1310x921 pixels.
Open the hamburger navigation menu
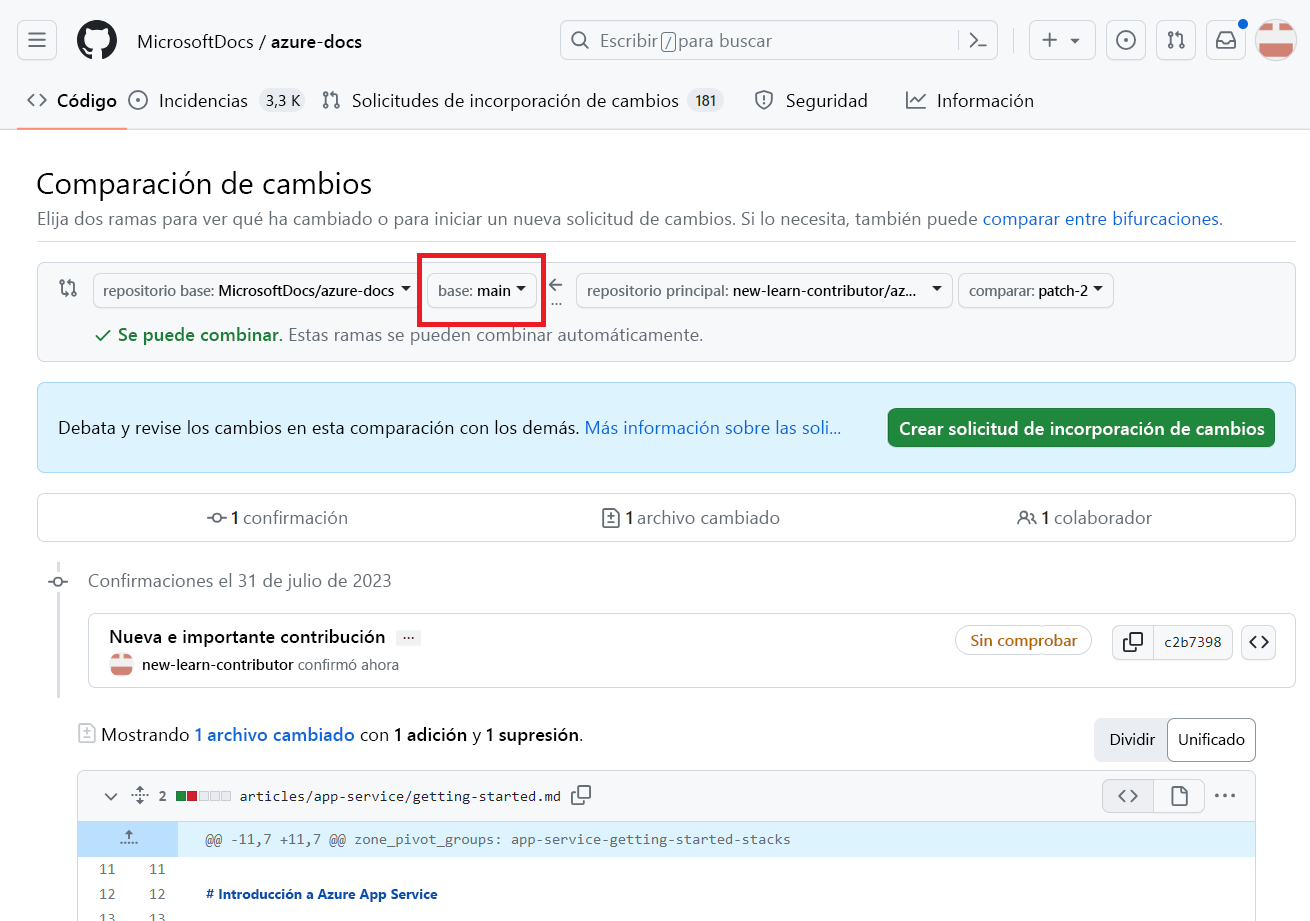(37, 40)
